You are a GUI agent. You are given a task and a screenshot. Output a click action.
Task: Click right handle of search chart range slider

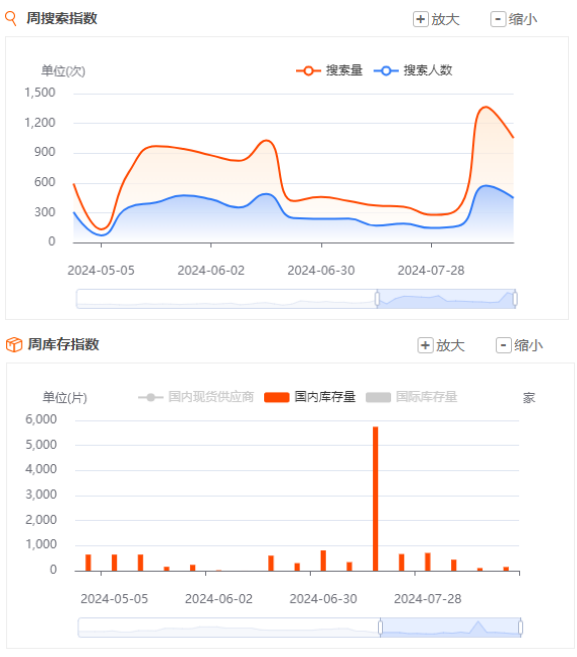515,299
